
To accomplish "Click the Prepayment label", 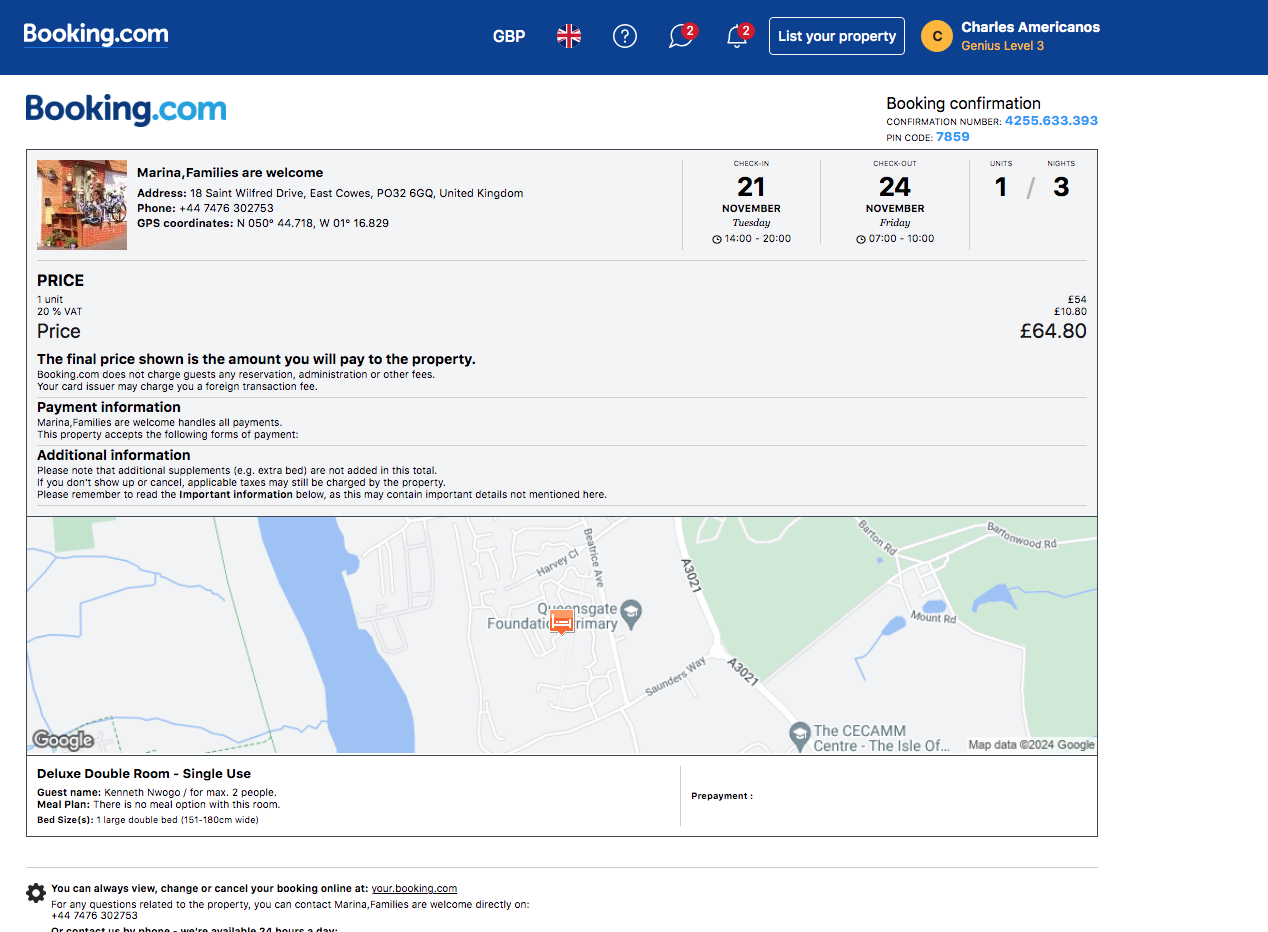I will 722,796.
